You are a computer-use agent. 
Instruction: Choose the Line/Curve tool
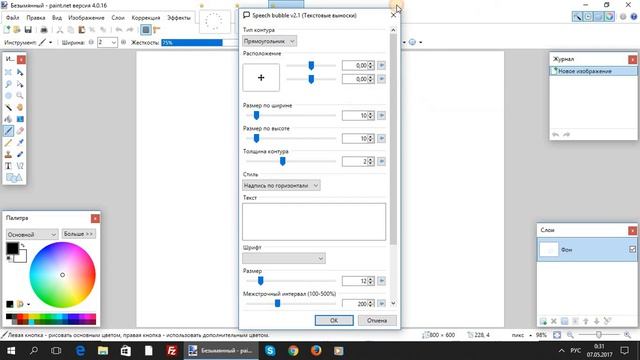tap(20, 166)
